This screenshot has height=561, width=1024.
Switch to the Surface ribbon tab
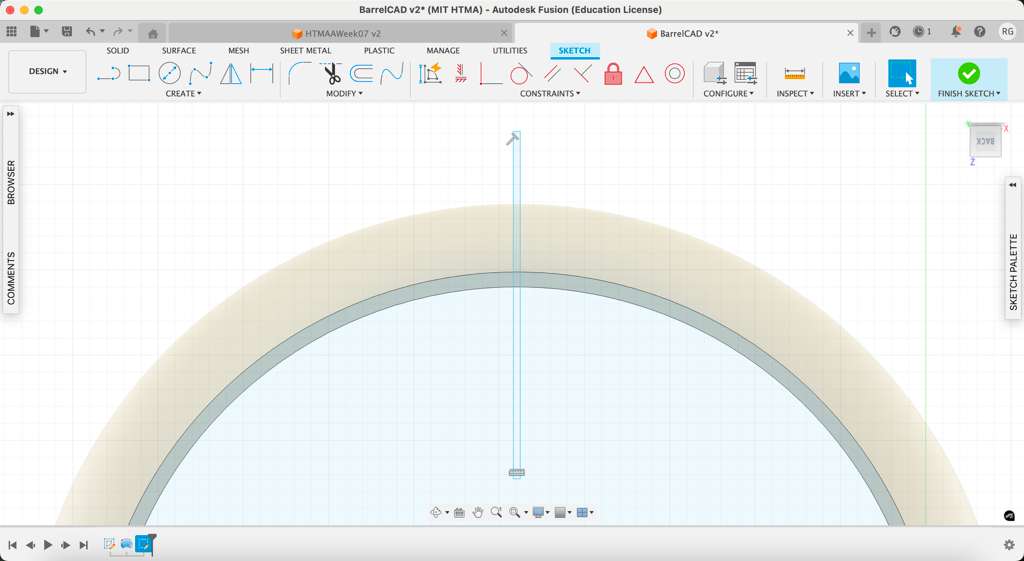[179, 51]
